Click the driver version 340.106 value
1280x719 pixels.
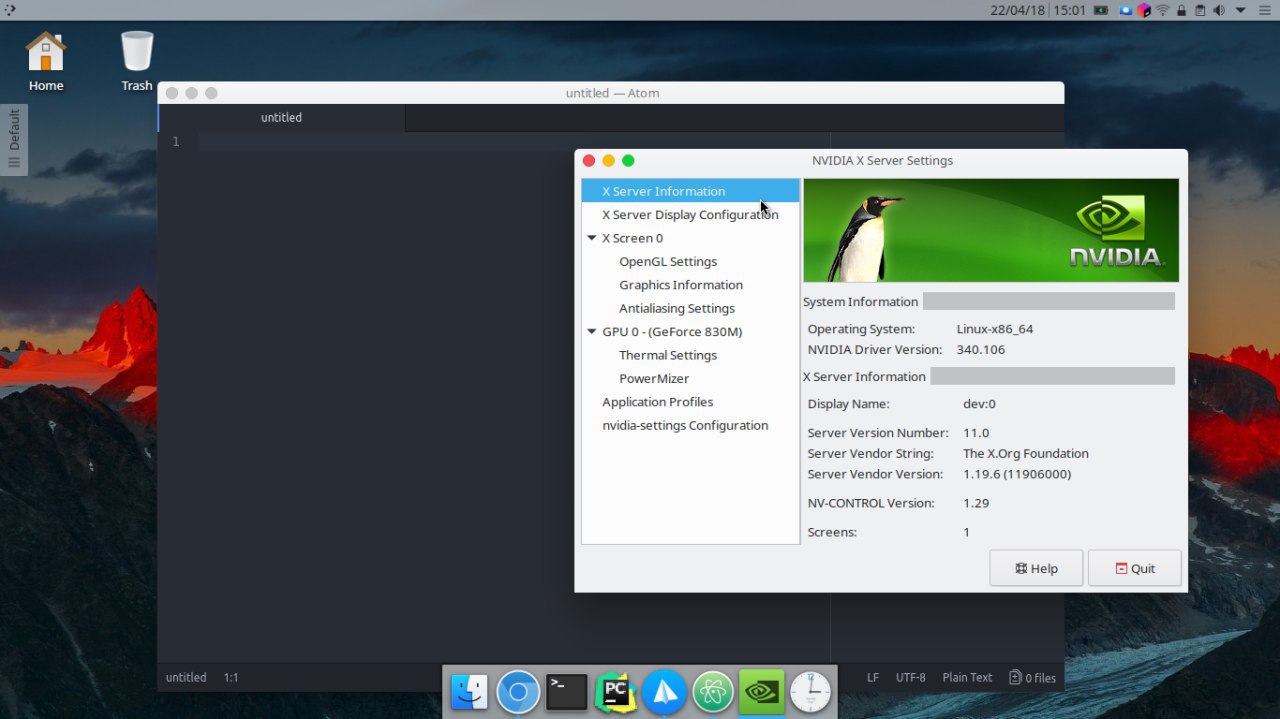[x=981, y=350]
